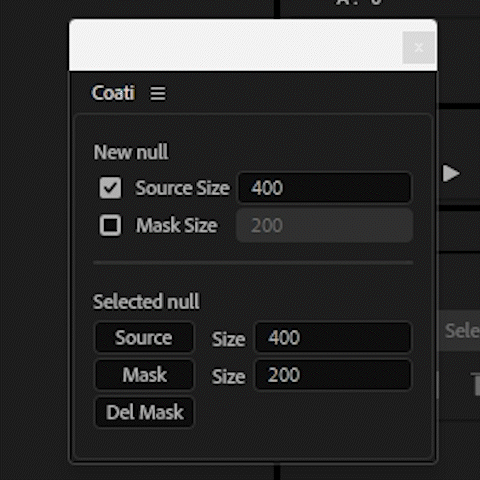Select the Coati panel tab title
The image size is (480, 480).
tap(113, 93)
